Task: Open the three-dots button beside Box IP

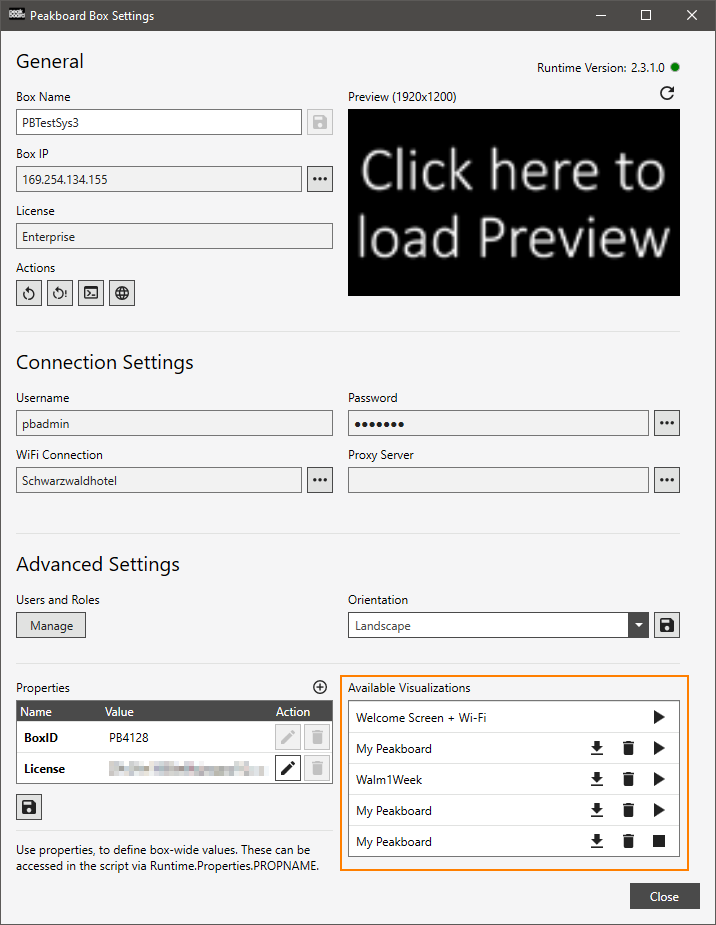Action: coord(320,179)
